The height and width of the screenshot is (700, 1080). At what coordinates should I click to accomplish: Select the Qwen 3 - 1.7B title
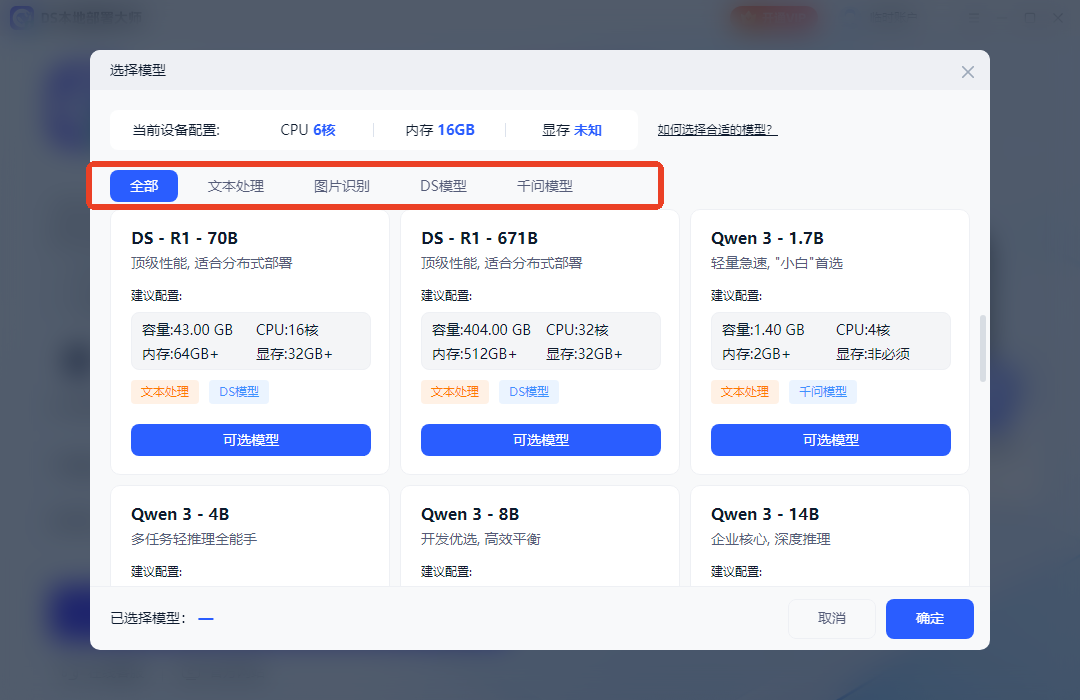coord(767,238)
